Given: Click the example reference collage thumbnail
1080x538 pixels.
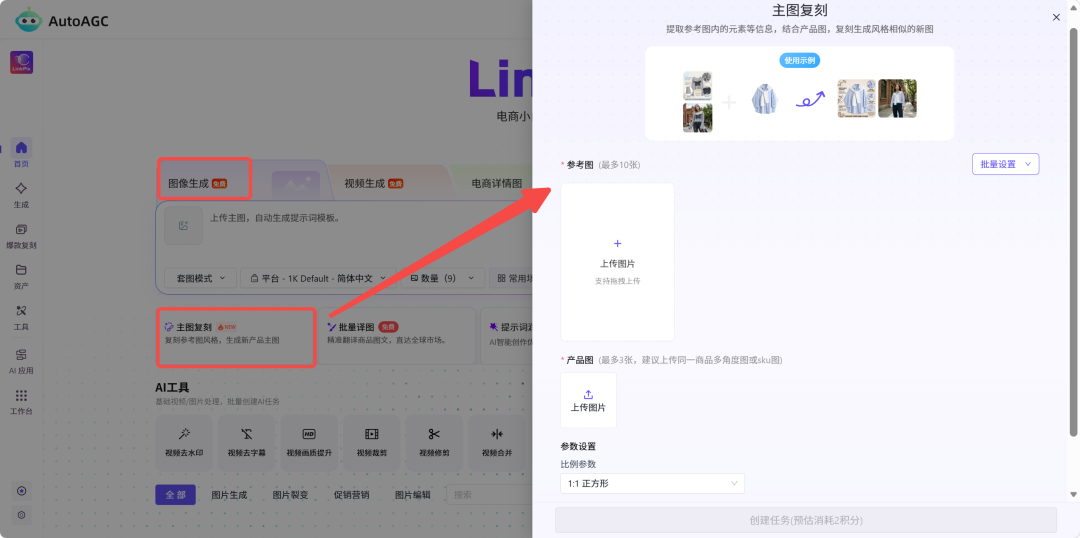Looking at the screenshot, I should click(698, 86).
